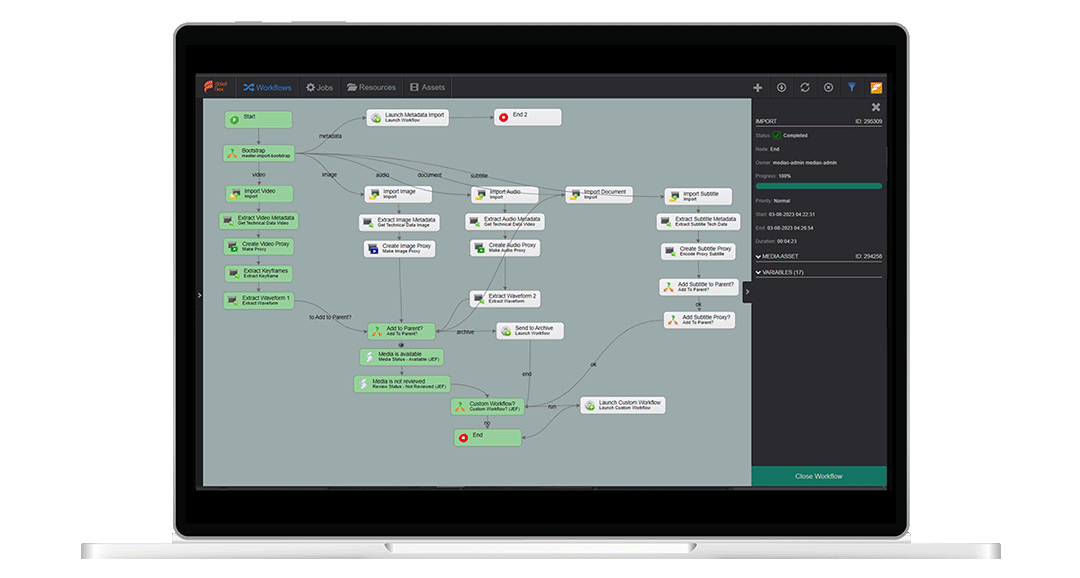This screenshot has height=578, width=1080.
Task: Click the plus (add) toolbar icon
Action: (x=758, y=88)
